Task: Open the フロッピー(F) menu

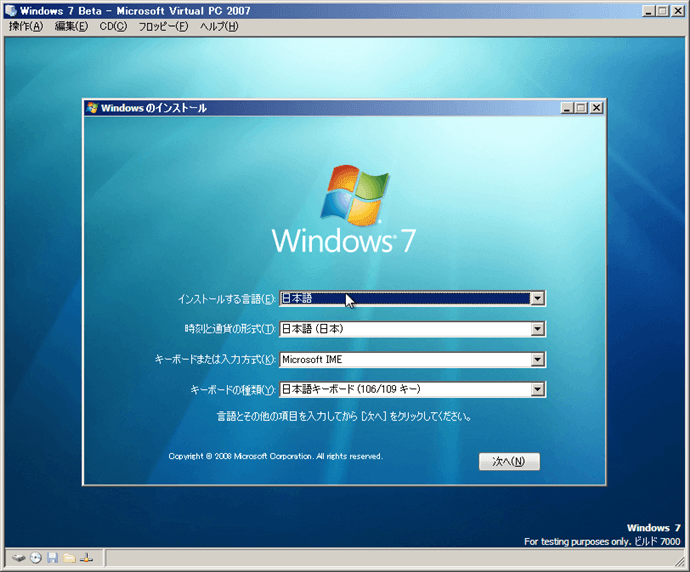Action: pos(163,26)
